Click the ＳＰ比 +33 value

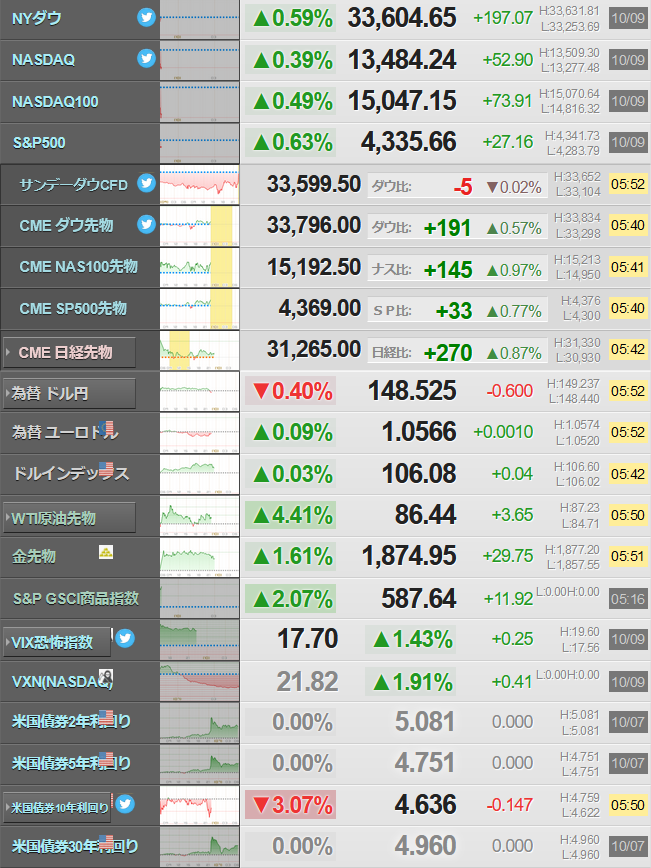click(x=454, y=311)
